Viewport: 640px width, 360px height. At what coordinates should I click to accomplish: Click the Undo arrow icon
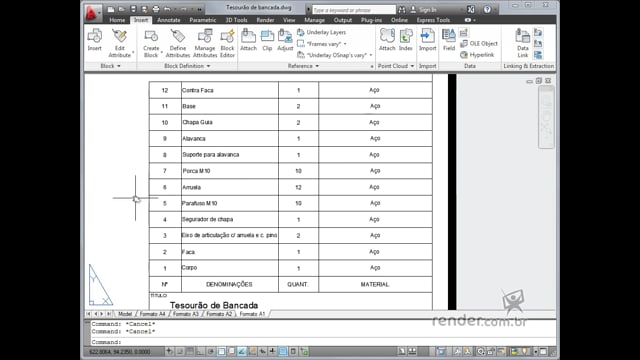pos(167,9)
